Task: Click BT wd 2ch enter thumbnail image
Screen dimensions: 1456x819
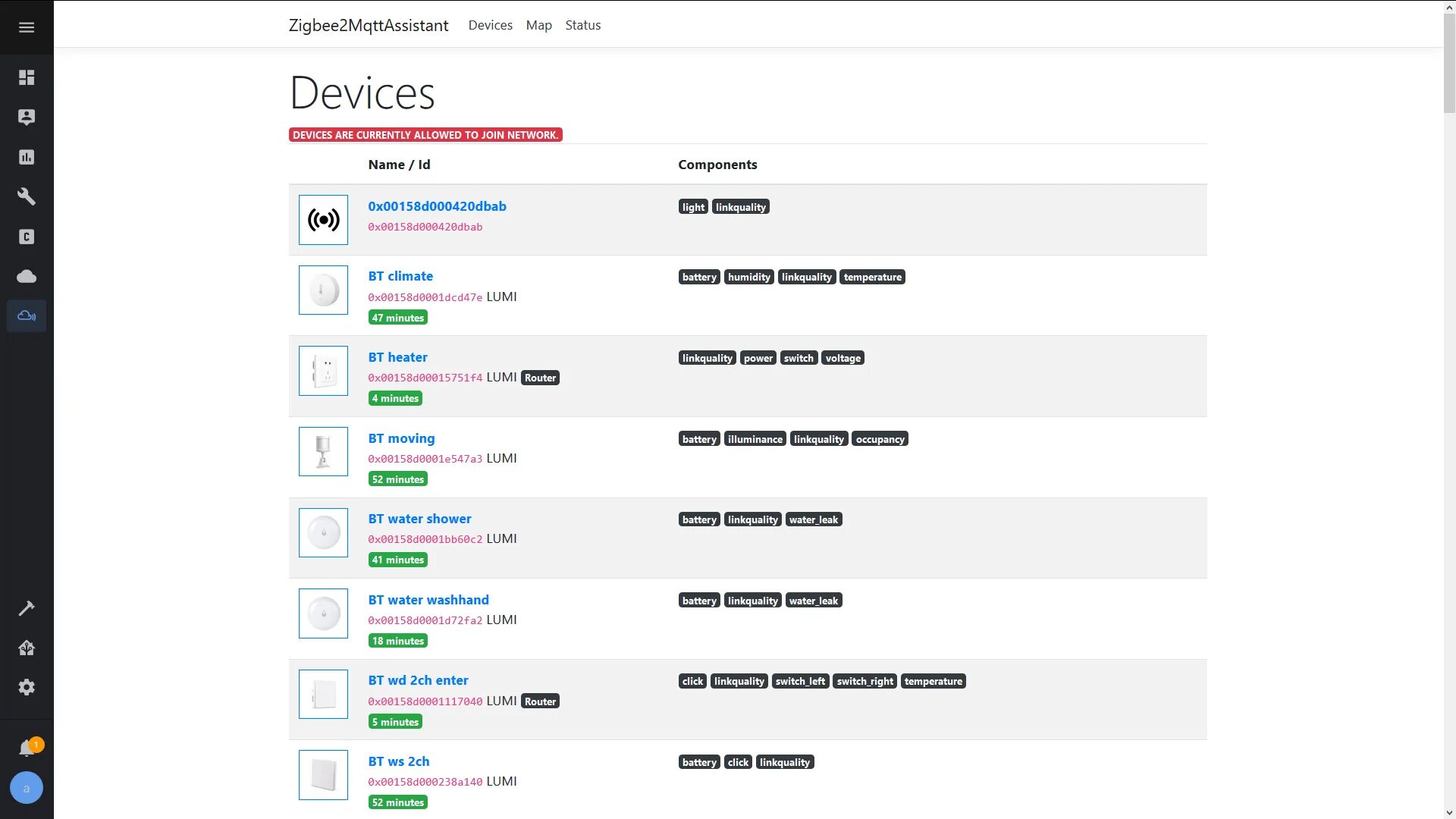Action: pyautogui.click(x=323, y=694)
